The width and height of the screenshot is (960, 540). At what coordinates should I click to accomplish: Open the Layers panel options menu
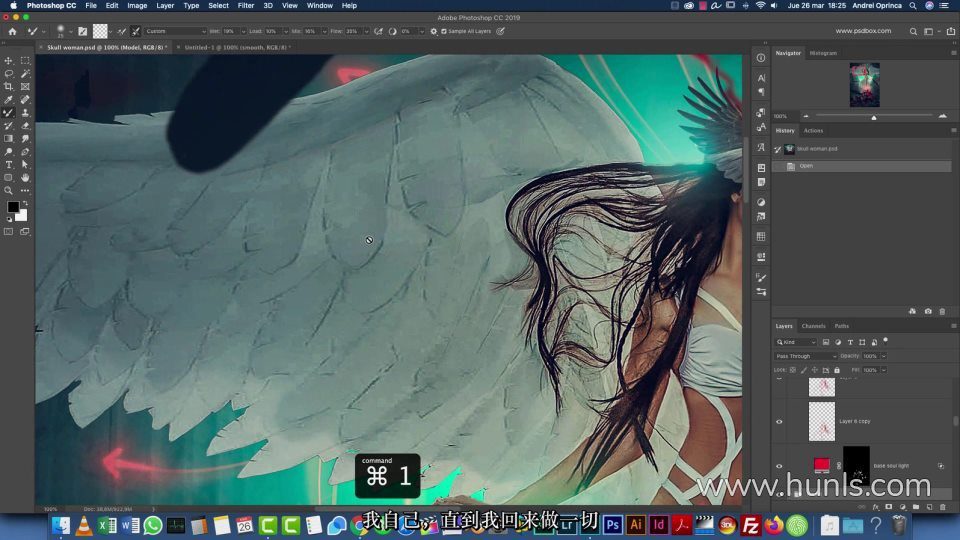953,326
